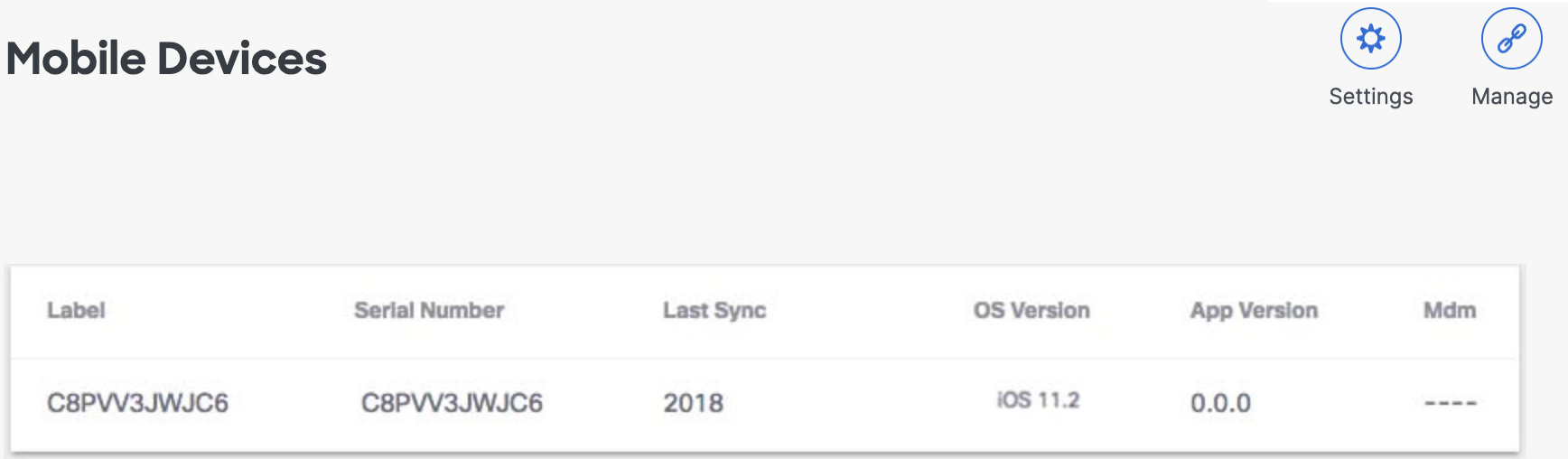Click the dashed Mdm value cell
The width and height of the screenshot is (1568, 459).
pos(1451,403)
